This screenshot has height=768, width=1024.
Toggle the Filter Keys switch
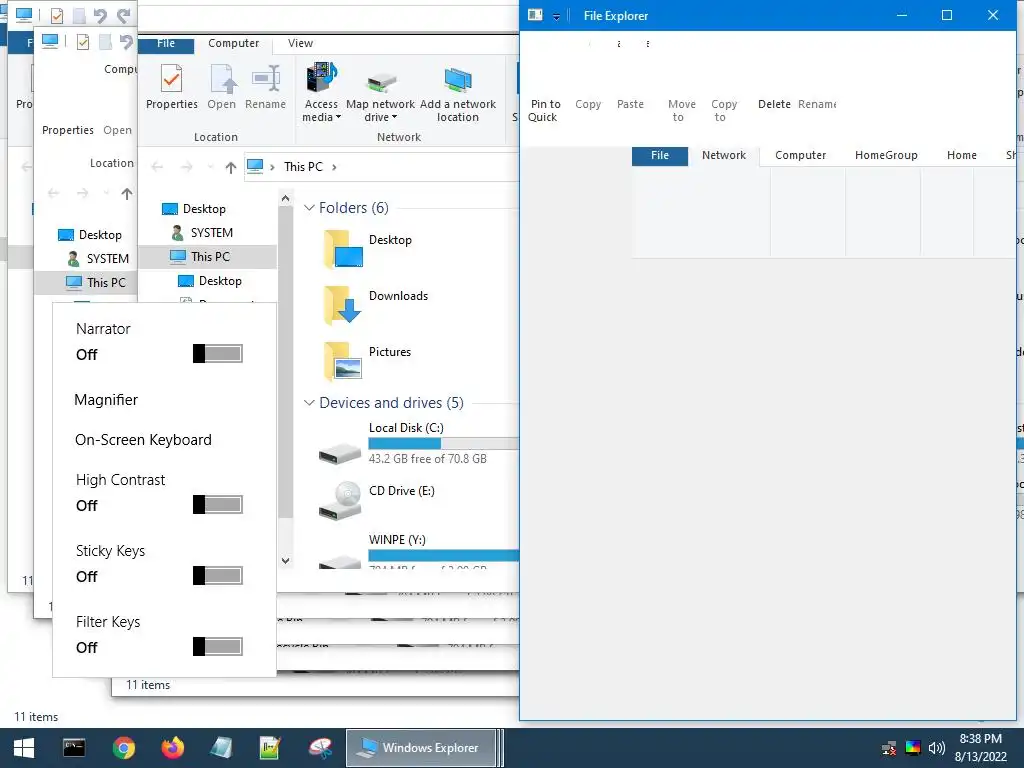(x=218, y=647)
